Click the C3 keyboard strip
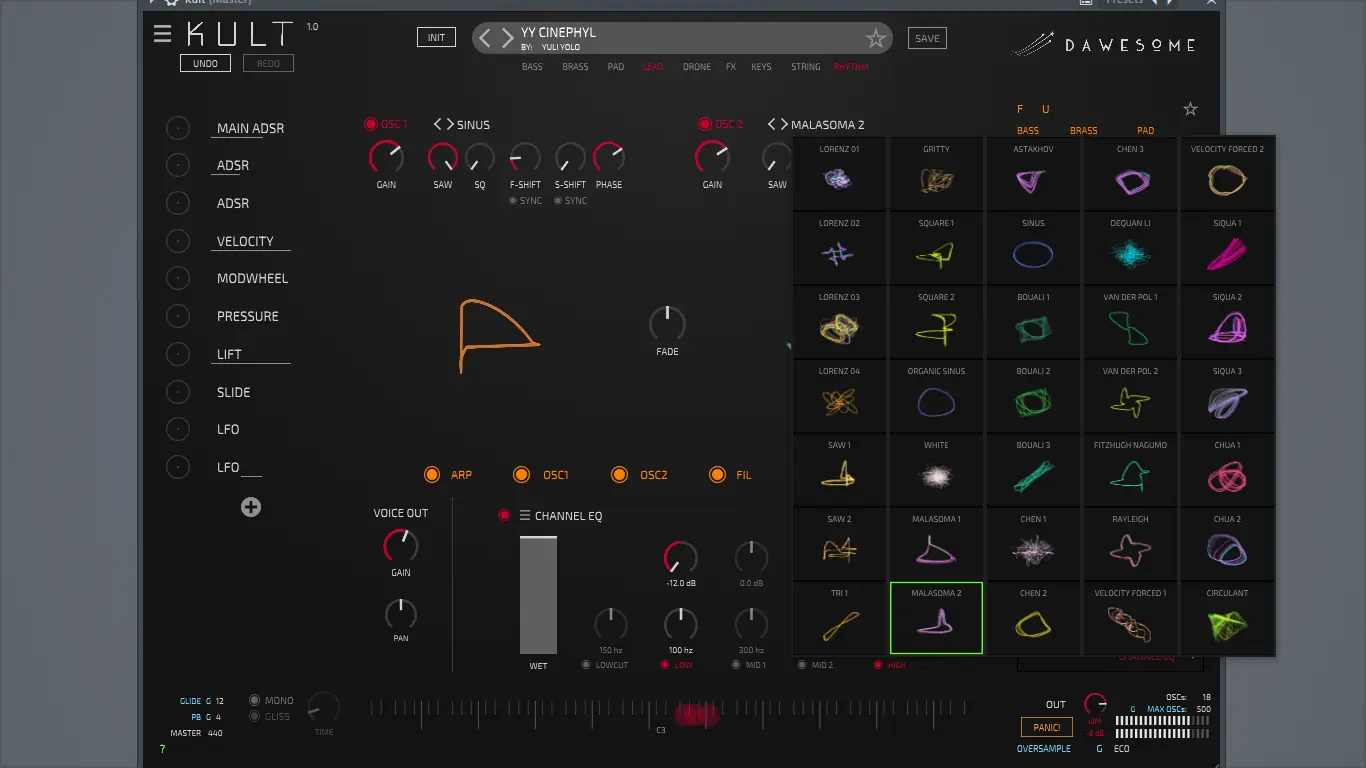Image resolution: width=1366 pixels, height=768 pixels. tap(668, 713)
